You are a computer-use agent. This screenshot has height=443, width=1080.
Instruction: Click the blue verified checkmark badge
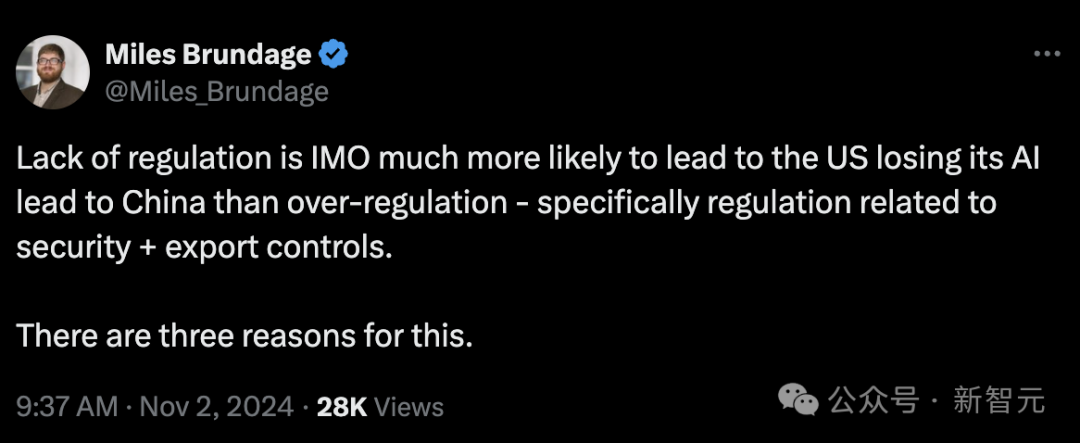333,55
